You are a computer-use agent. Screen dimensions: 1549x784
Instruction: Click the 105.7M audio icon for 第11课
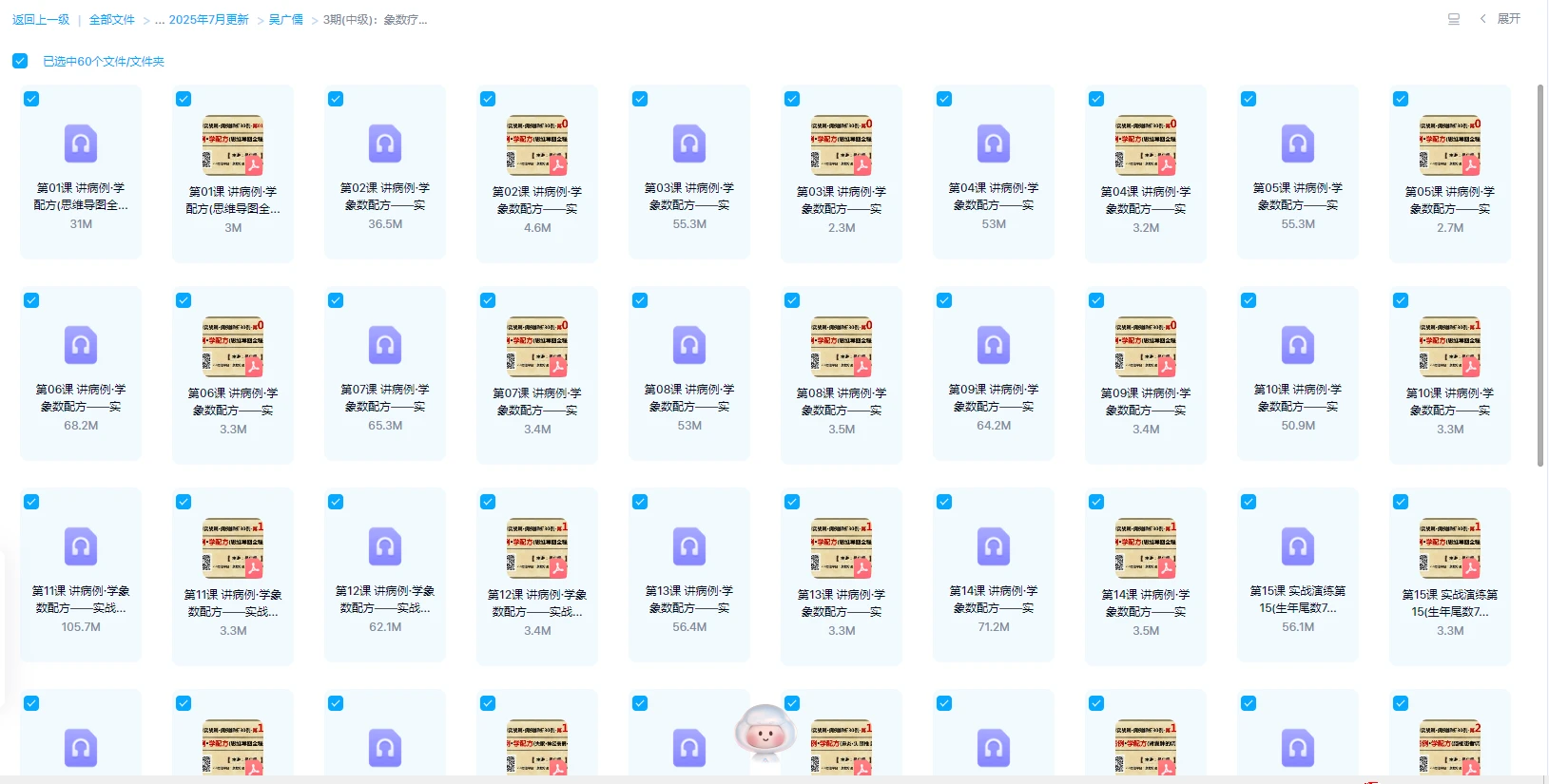tap(81, 547)
